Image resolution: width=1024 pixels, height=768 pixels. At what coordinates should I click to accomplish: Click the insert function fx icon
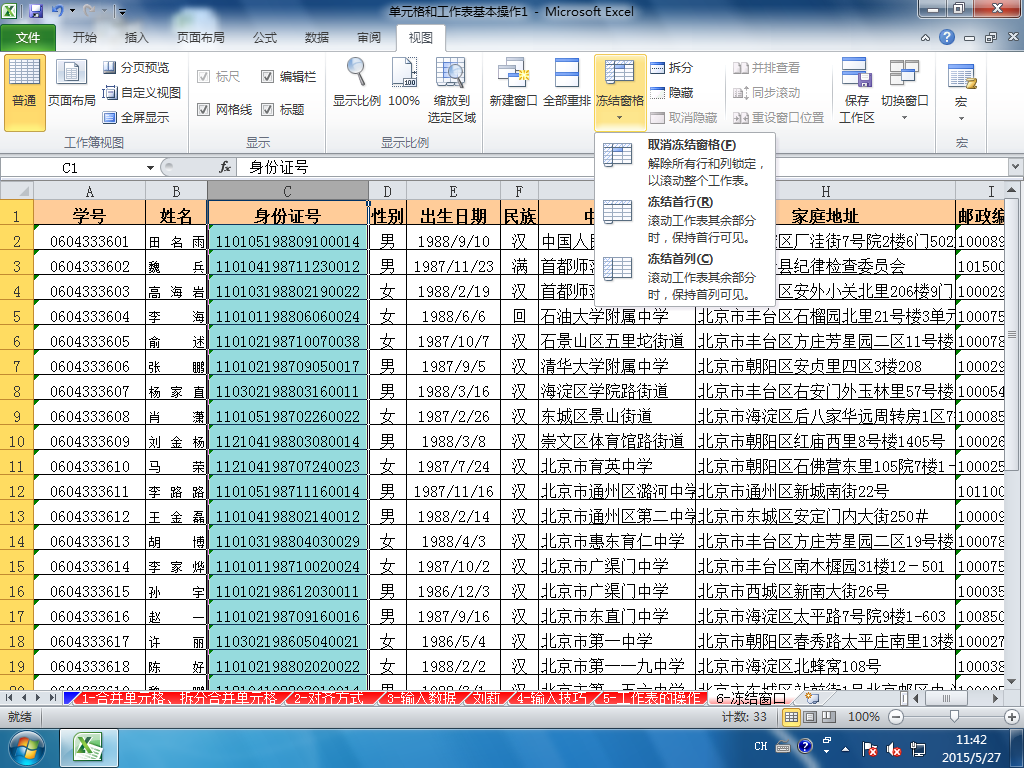click(225, 167)
